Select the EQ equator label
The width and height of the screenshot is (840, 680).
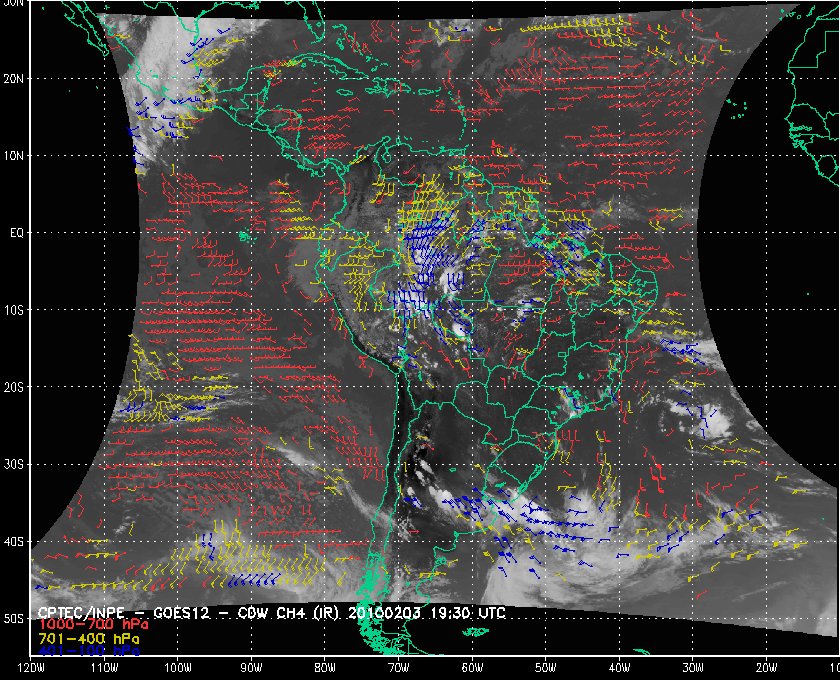(x=17, y=233)
